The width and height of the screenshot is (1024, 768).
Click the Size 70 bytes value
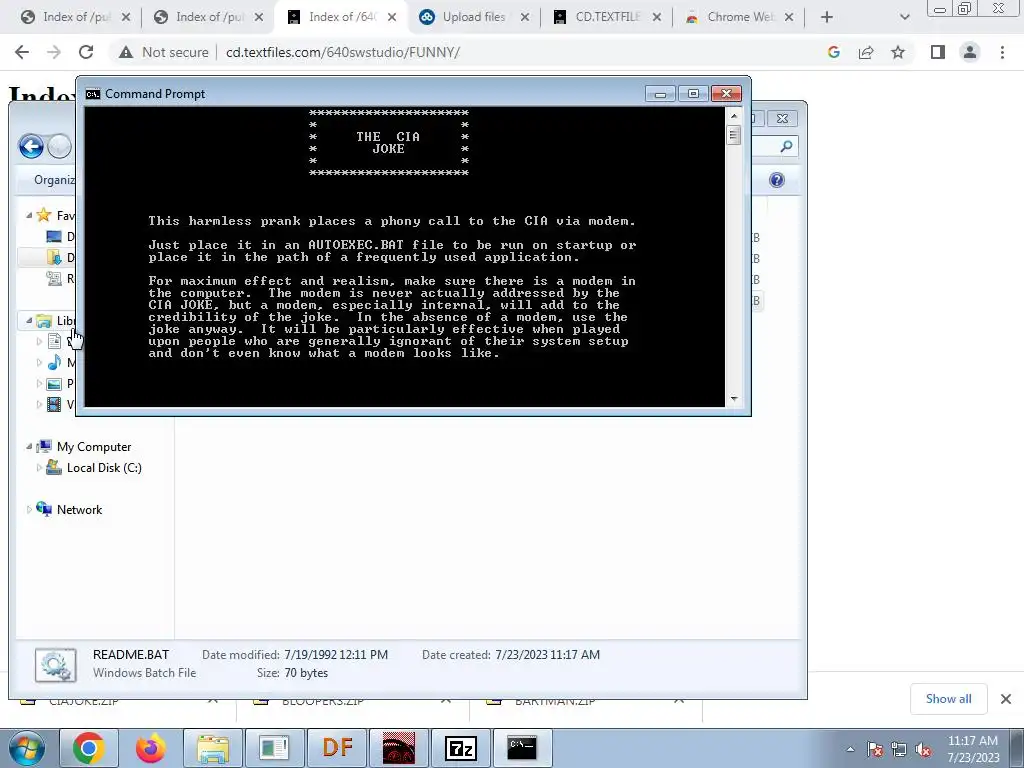pyautogui.click(x=306, y=673)
